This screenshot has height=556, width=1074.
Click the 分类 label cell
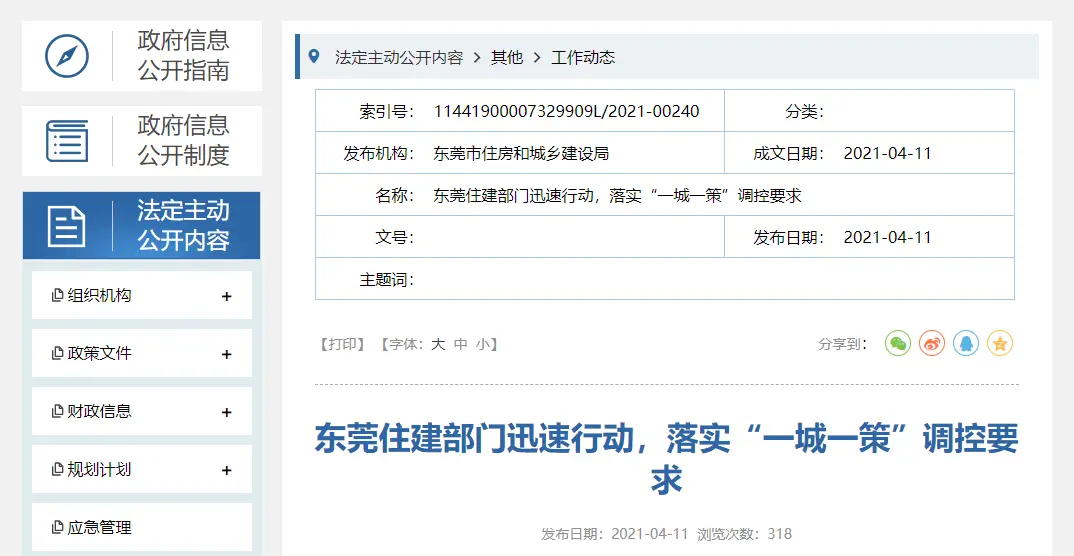(805, 111)
